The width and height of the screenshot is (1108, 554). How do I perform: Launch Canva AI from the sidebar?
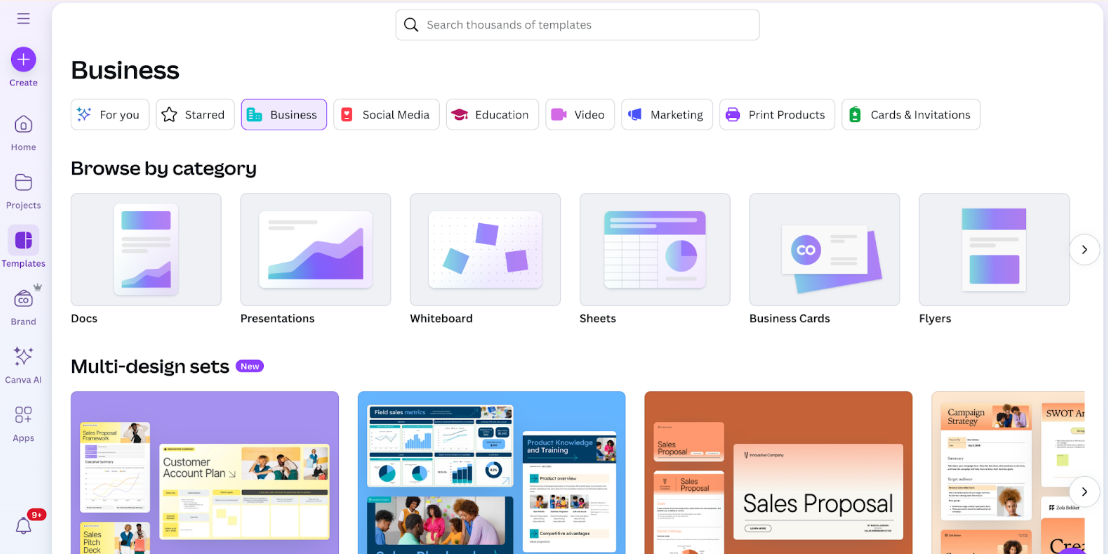(x=23, y=357)
